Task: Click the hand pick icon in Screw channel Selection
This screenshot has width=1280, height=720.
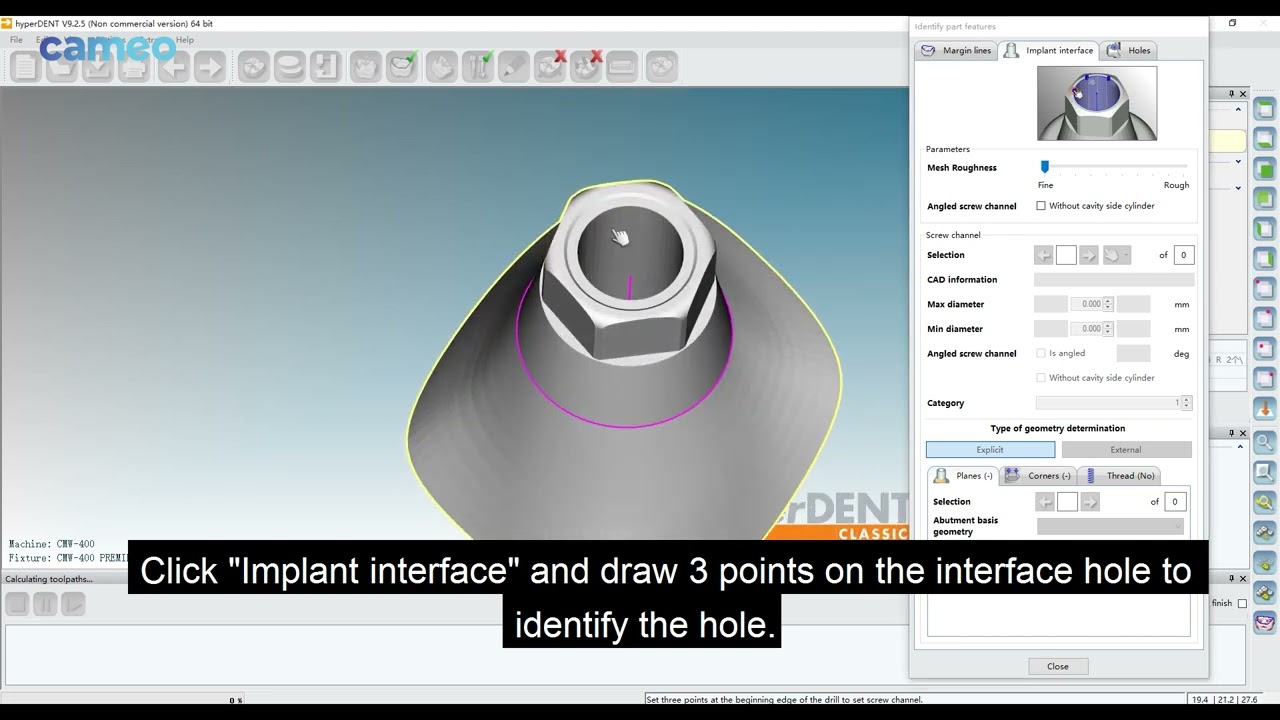Action: pos(1112,255)
